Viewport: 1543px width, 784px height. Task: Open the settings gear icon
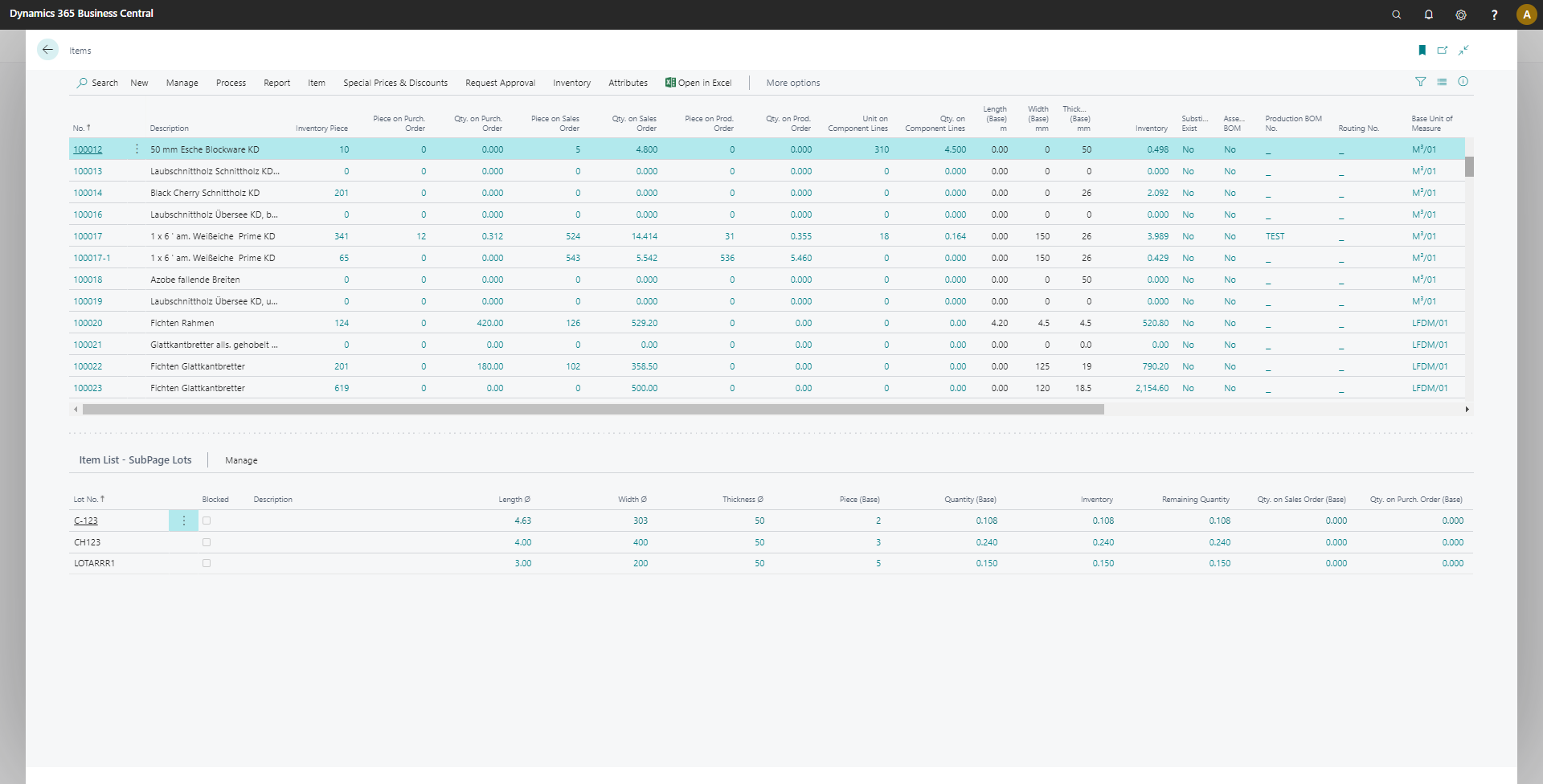pos(1461,14)
